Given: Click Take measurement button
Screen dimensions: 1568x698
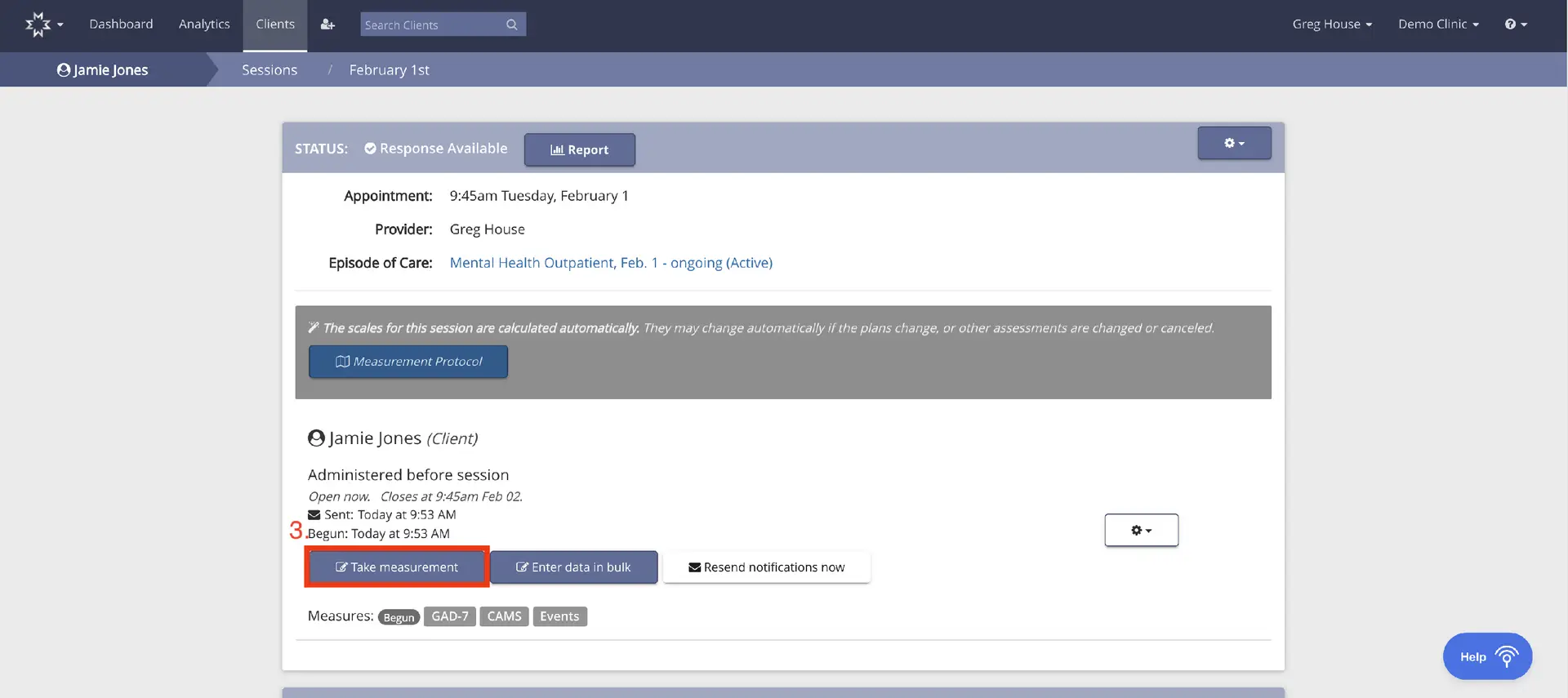Looking at the screenshot, I should tap(397, 567).
